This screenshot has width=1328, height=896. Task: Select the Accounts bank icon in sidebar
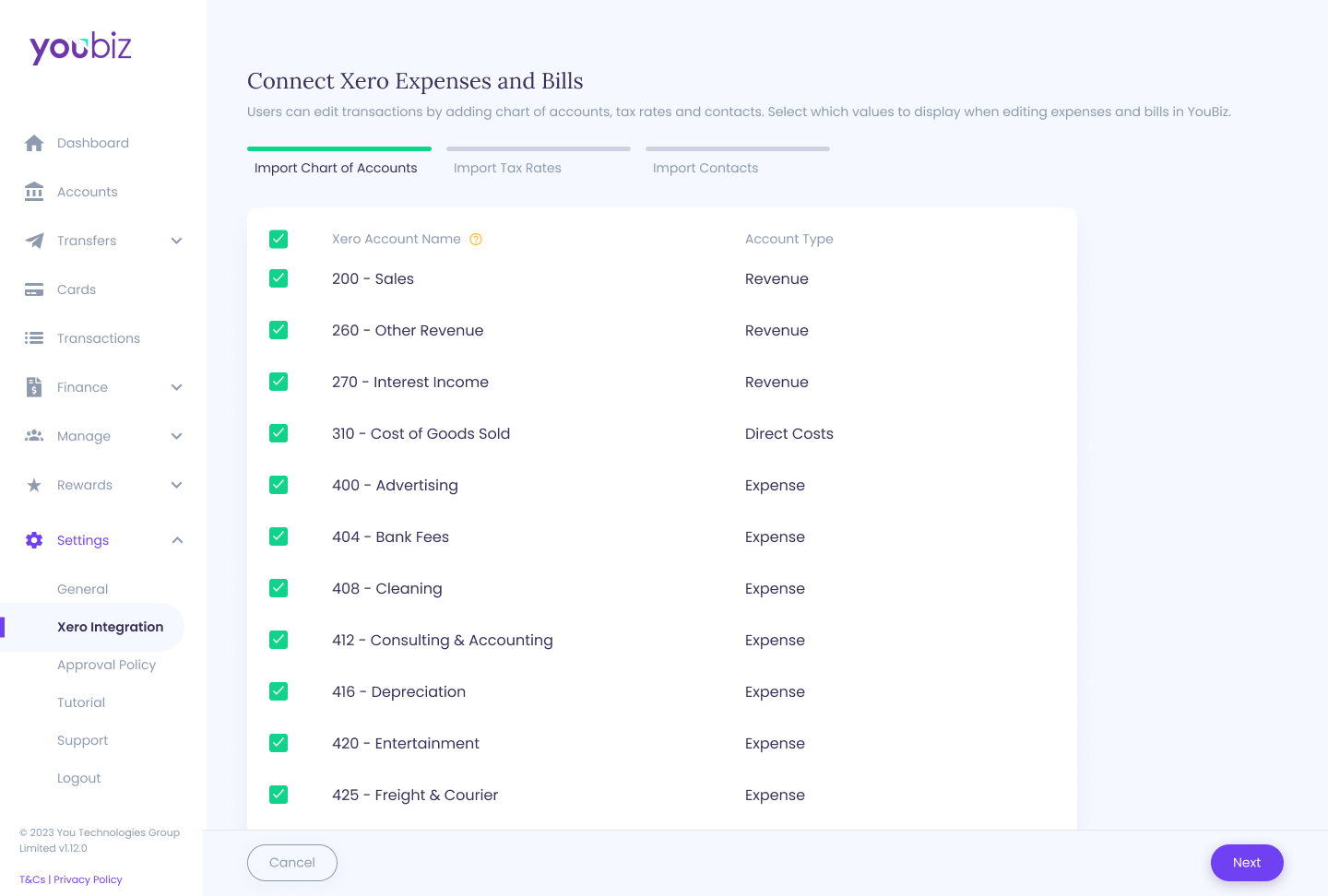coord(34,192)
